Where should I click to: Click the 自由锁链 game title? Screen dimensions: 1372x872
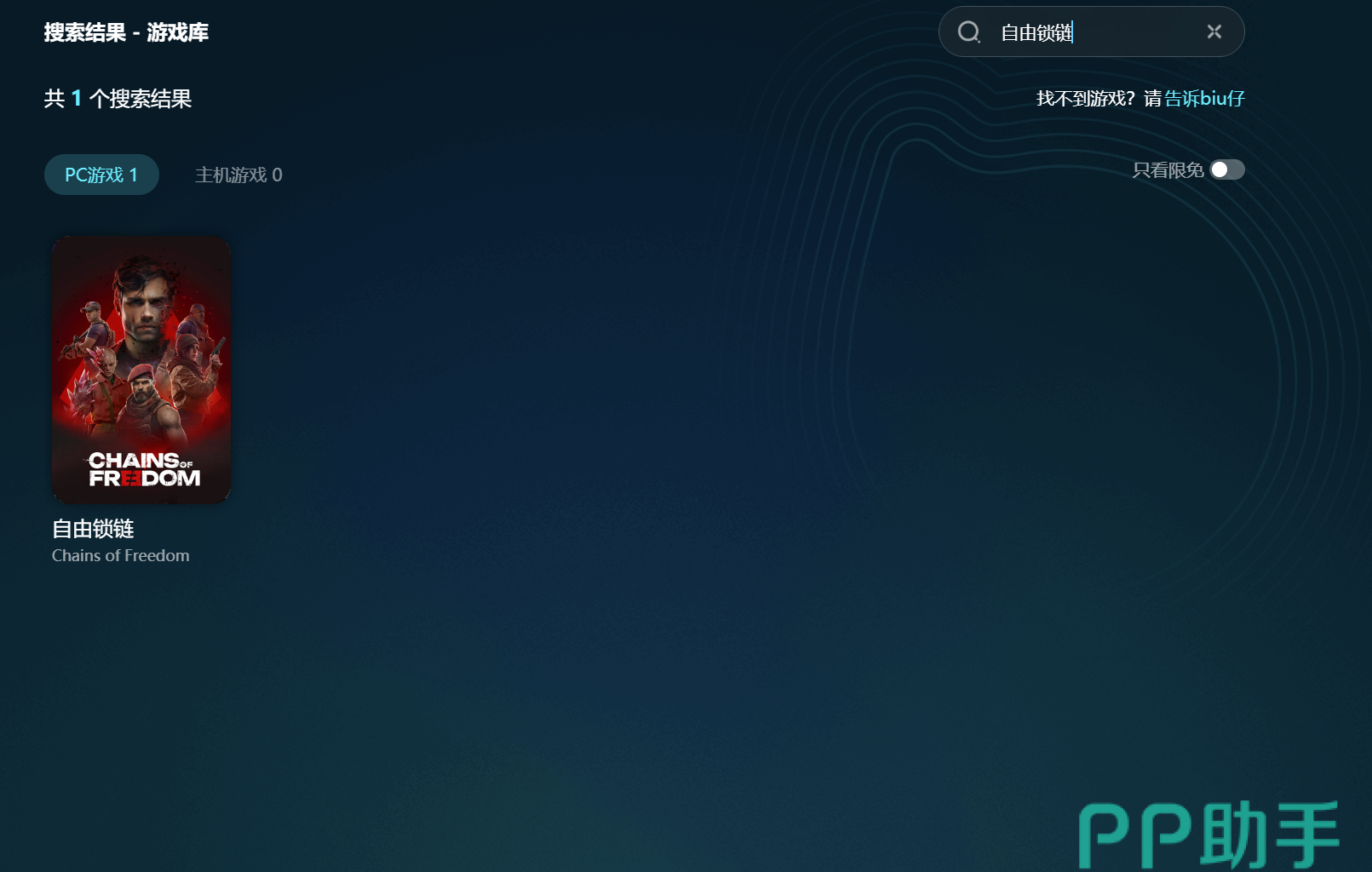point(94,529)
